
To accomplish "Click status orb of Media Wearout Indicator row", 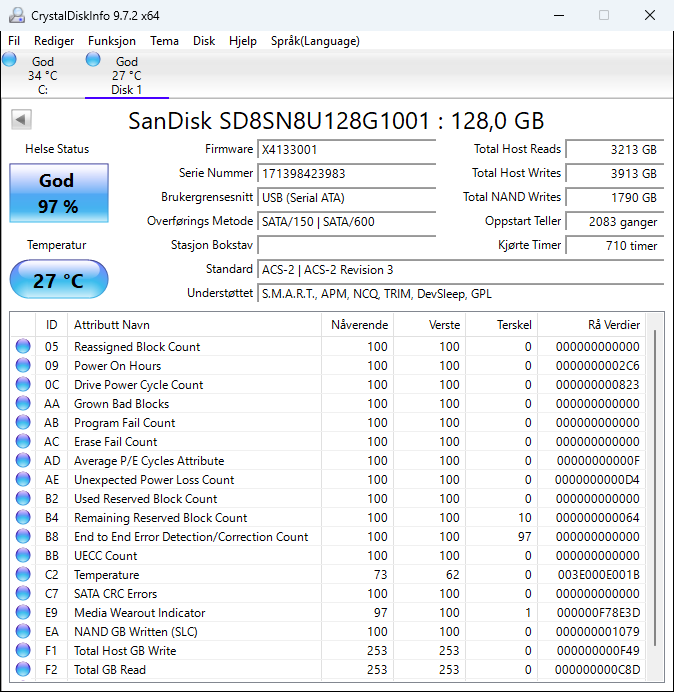I will click(x=23, y=612).
